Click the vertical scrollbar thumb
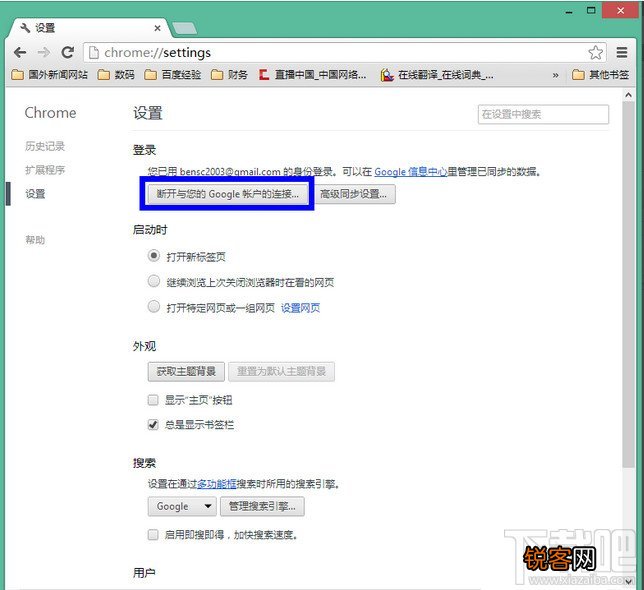 click(x=628, y=284)
